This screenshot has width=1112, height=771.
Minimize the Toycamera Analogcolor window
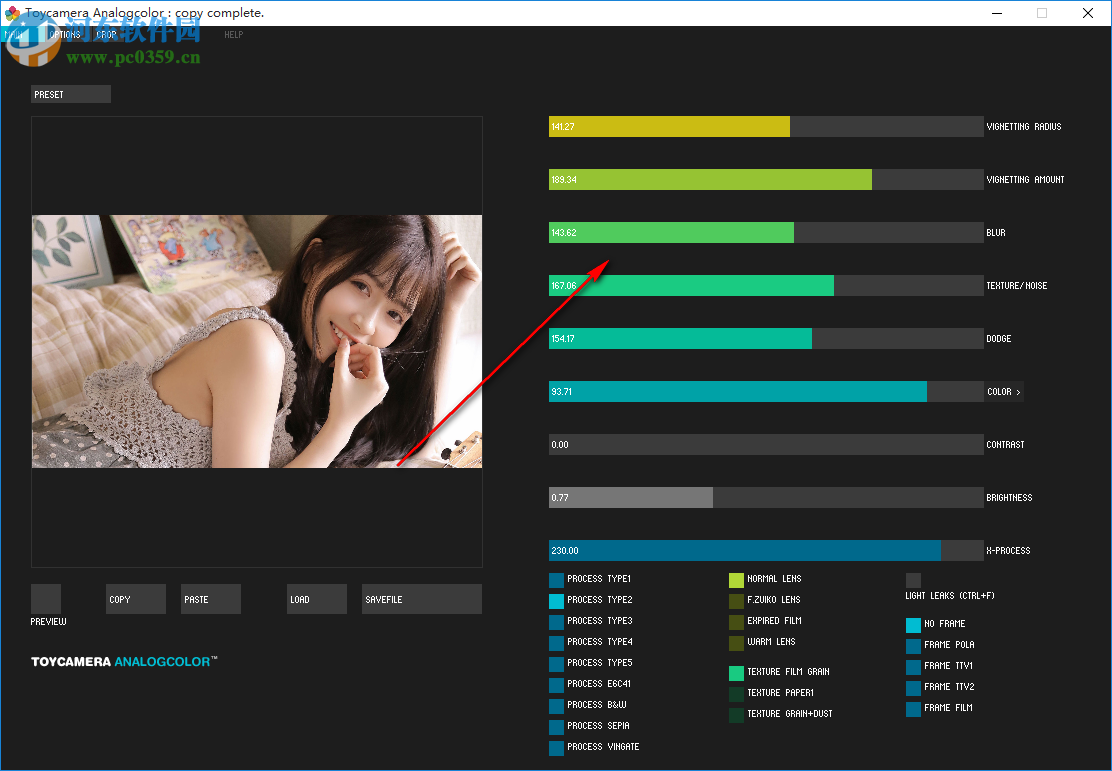997,13
